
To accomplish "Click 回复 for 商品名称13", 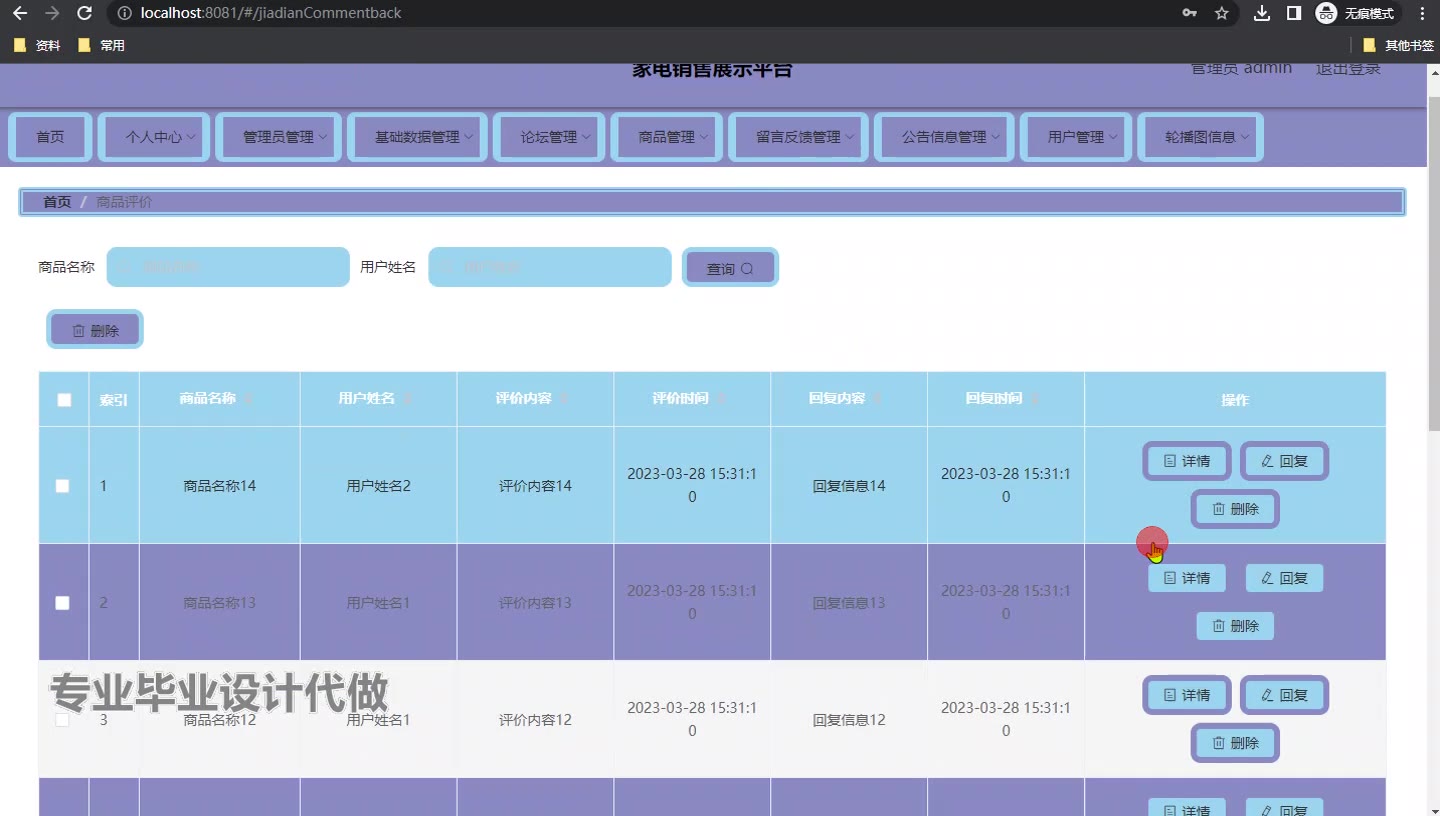I will 1285,578.
